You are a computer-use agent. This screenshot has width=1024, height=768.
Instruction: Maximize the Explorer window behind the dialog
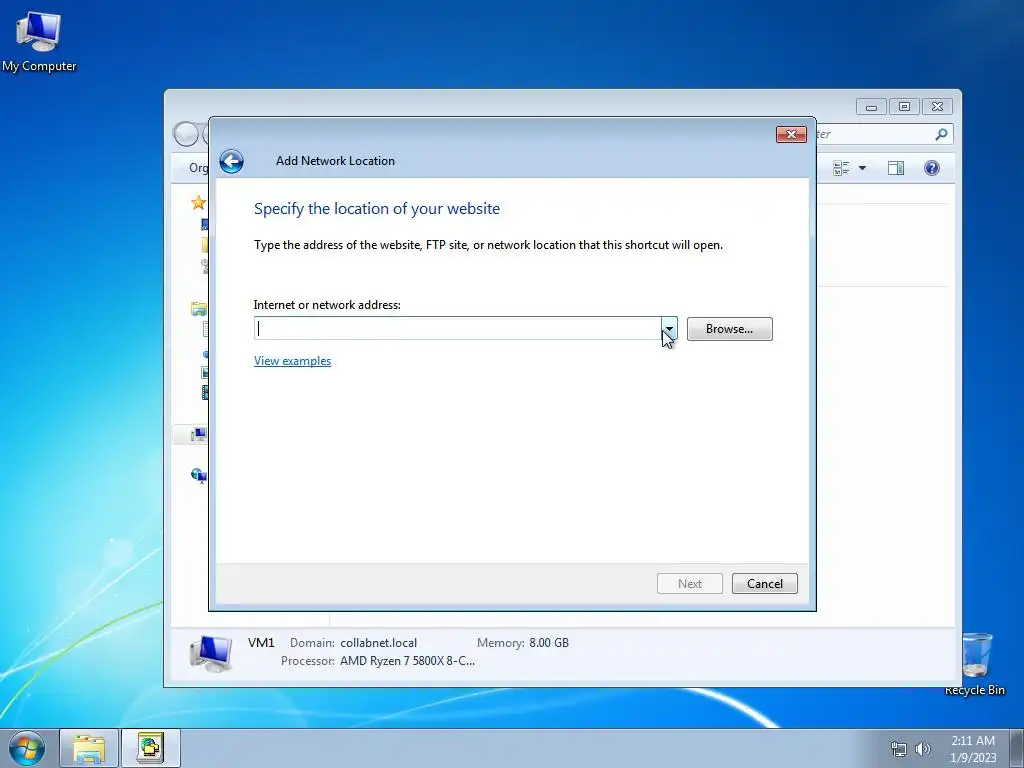(904, 106)
